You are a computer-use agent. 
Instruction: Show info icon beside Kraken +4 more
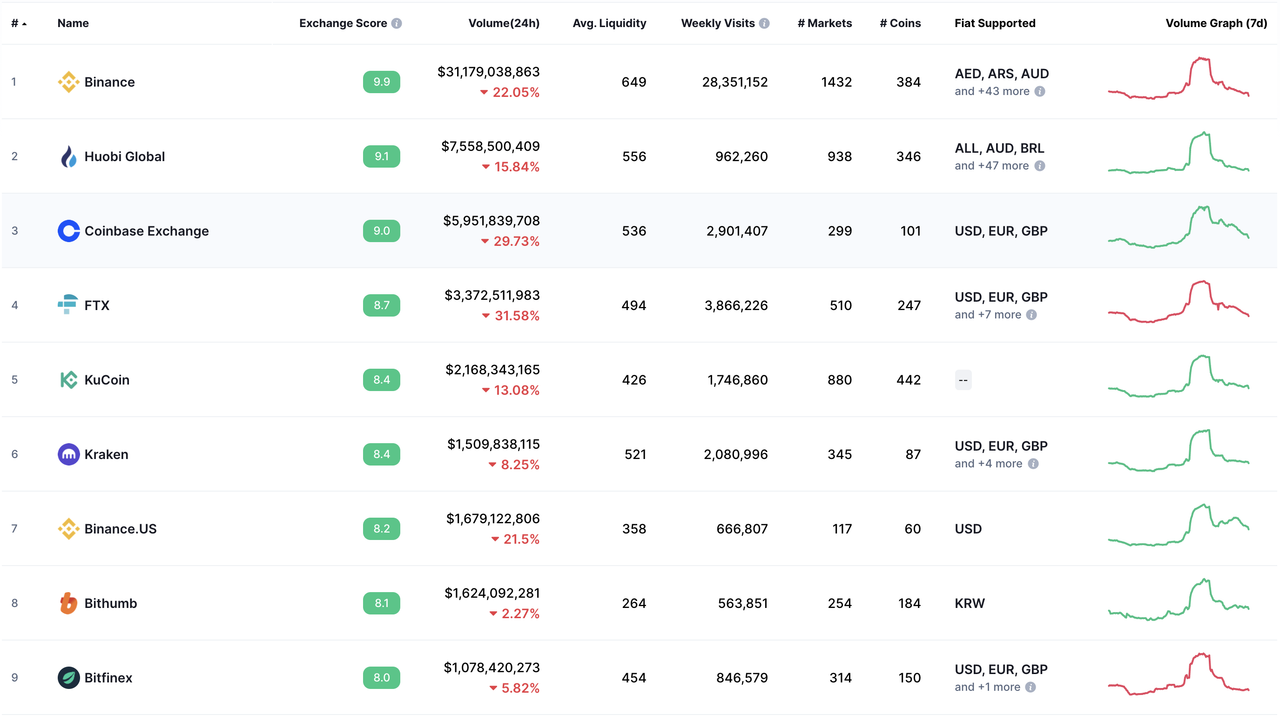[x=1033, y=464]
